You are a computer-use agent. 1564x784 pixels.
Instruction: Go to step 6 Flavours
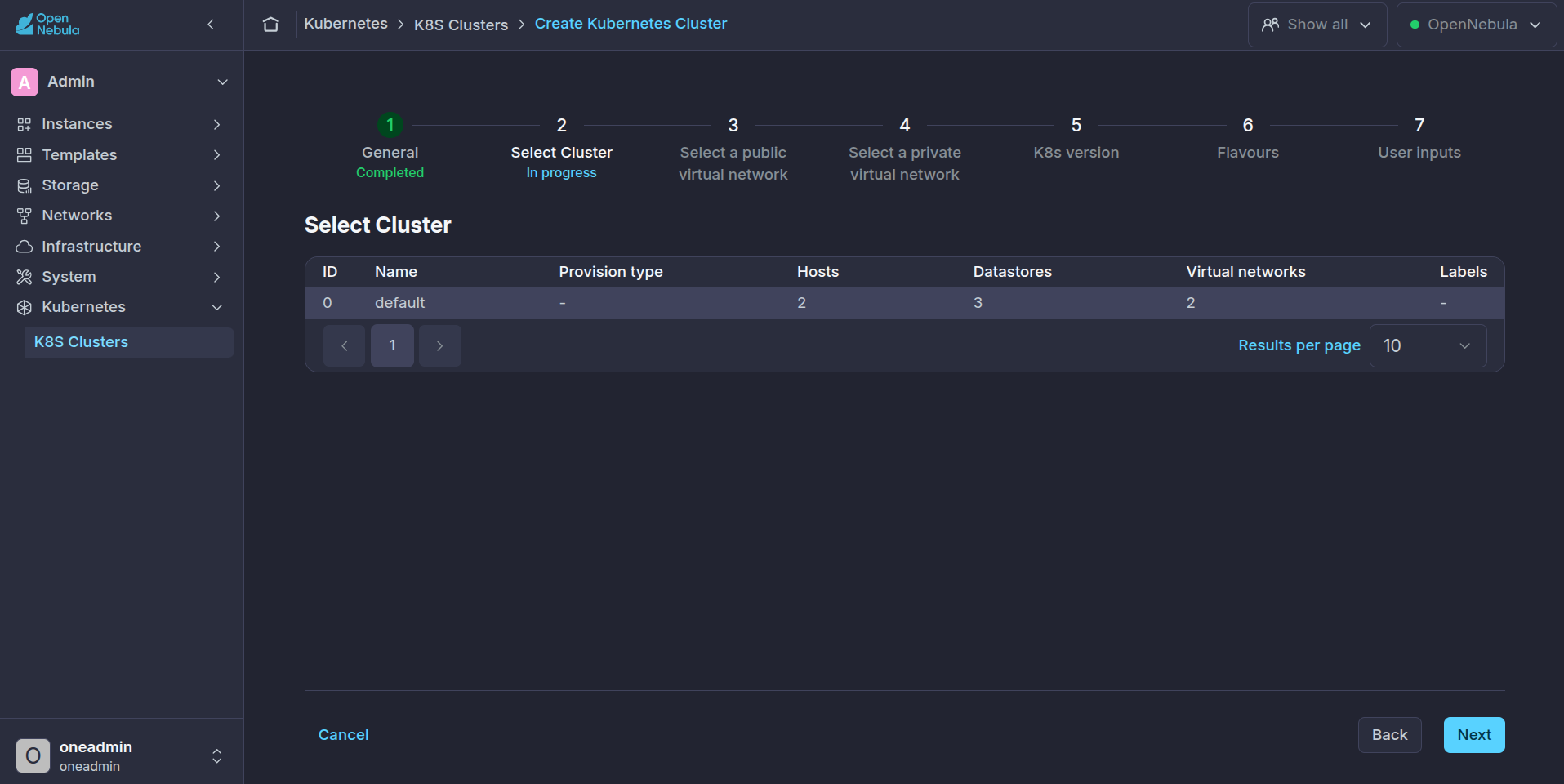click(x=1247, y=137)
